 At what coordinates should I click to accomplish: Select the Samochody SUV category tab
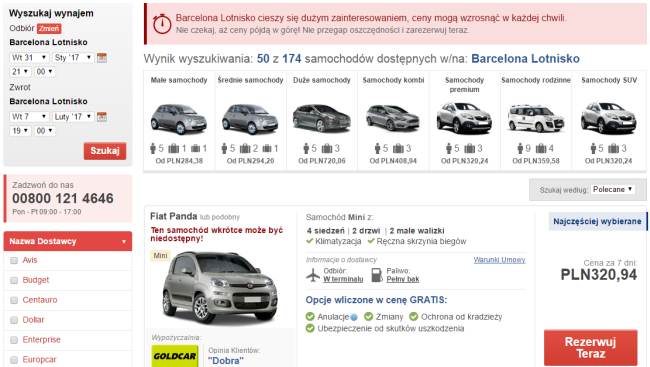tap(609, 121)
